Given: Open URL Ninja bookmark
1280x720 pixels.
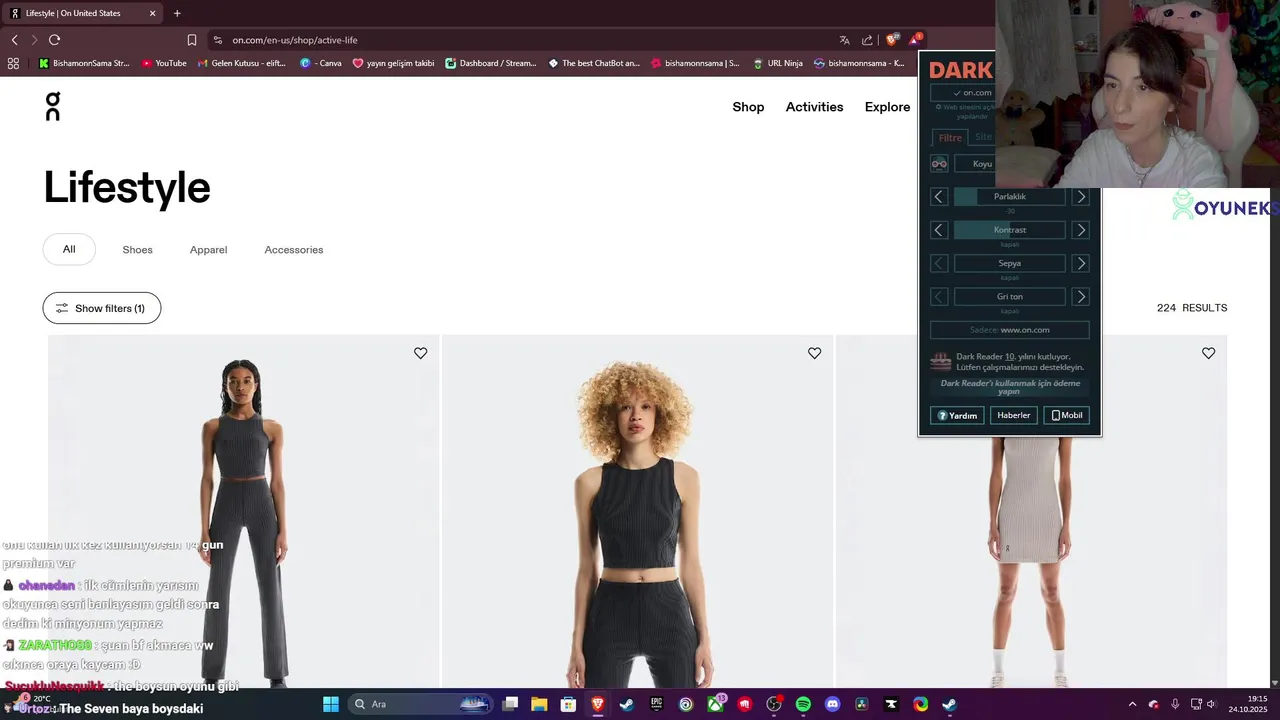Looking at the screenshot, I should click(778, 63).
